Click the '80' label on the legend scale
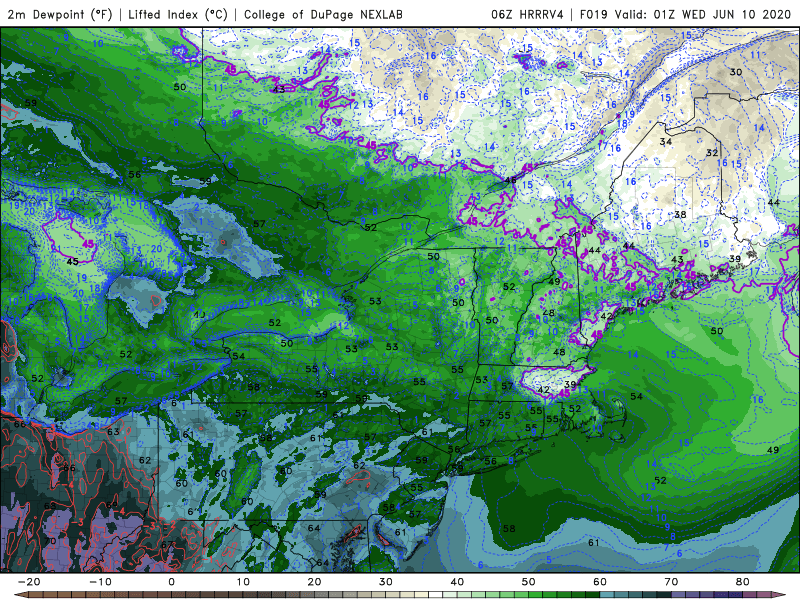The image size is (800, 600). tap(743, 582)
